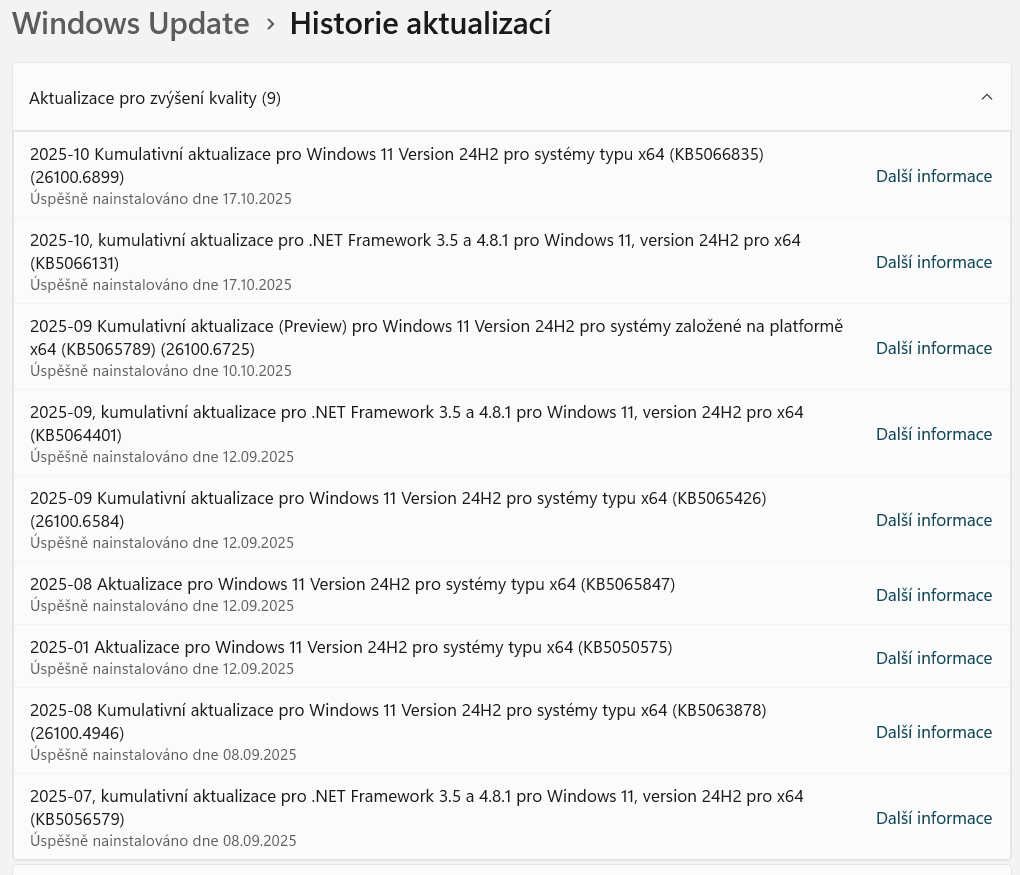Open Další informace for KB5066131
Image resolution: width=1020 pixels, height=875 pixels.
point(933,262)
